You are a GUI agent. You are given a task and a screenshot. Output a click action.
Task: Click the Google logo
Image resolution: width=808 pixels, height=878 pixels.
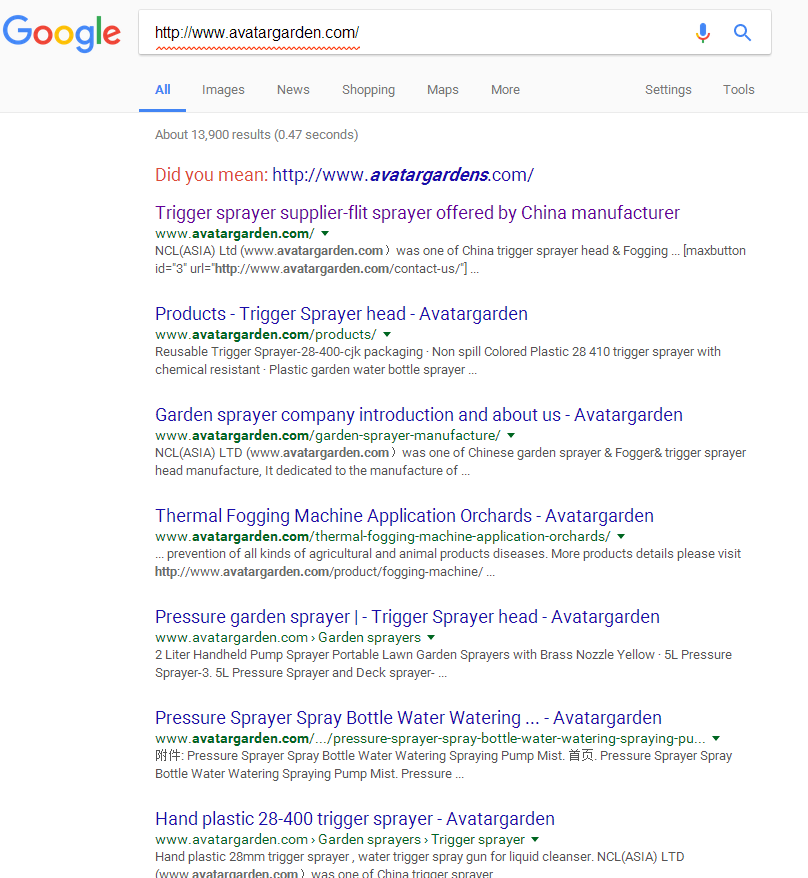[62, 33]
